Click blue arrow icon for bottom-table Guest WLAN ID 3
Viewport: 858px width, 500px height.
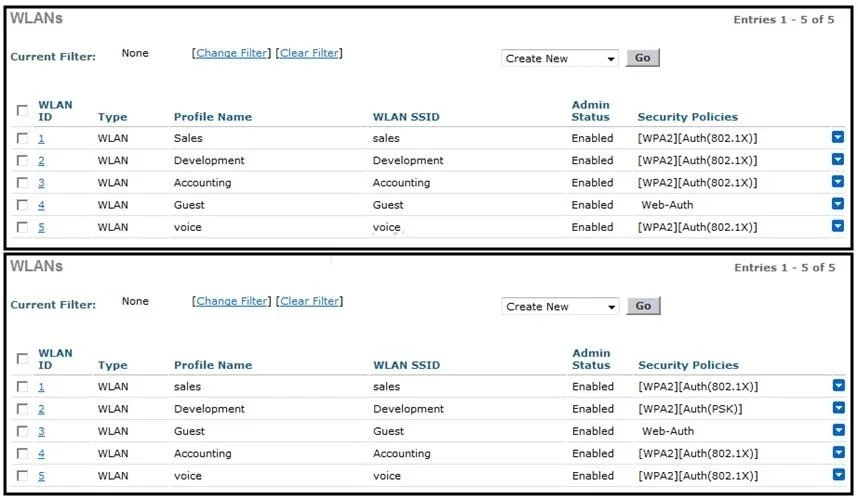coord(838,430)
